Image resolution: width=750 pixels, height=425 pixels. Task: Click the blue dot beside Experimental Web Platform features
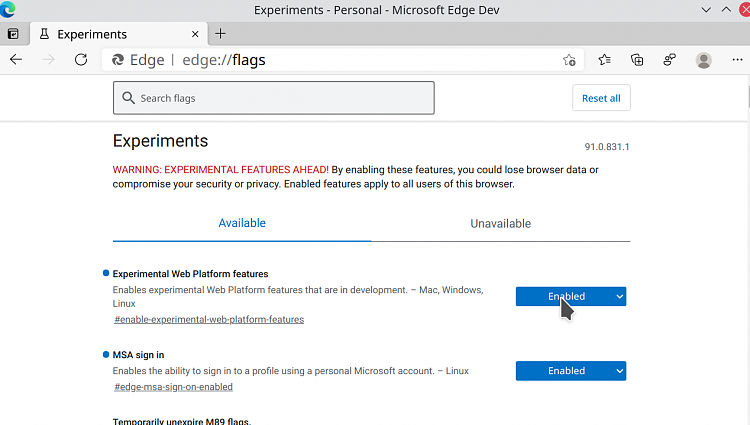(x=106, y=273)
